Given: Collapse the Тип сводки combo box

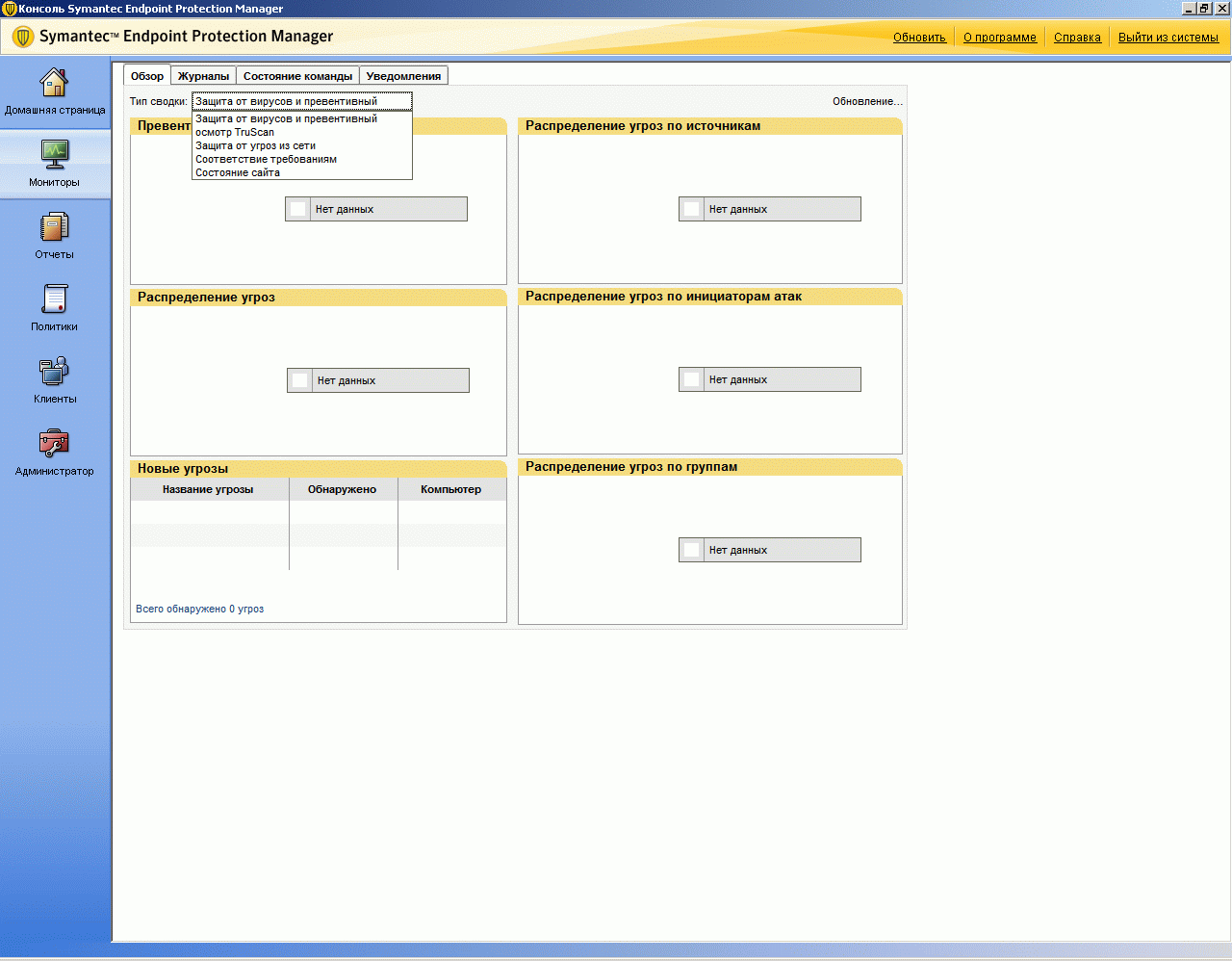Looking at the screenshot, I should coord(302,101).
